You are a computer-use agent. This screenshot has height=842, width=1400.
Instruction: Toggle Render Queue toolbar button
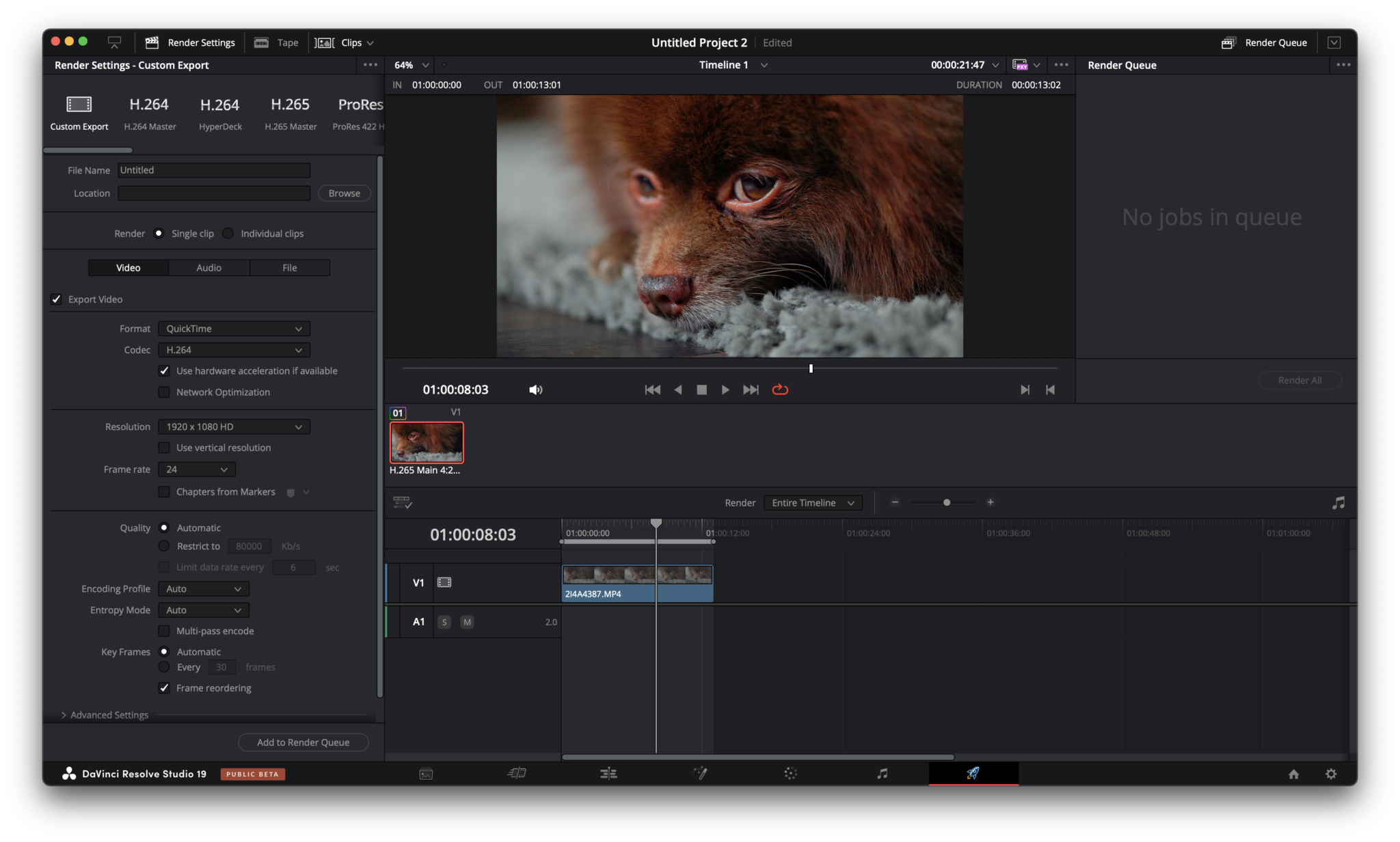[1264, 42]
